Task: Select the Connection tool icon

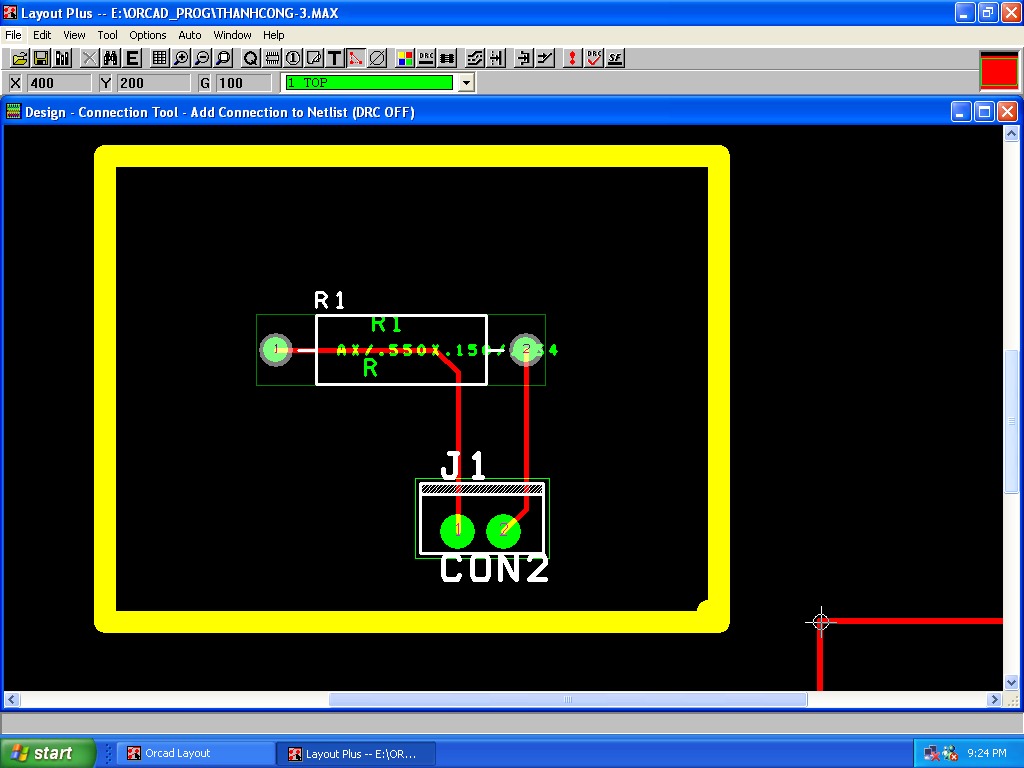Action: (x=356, y=59)
